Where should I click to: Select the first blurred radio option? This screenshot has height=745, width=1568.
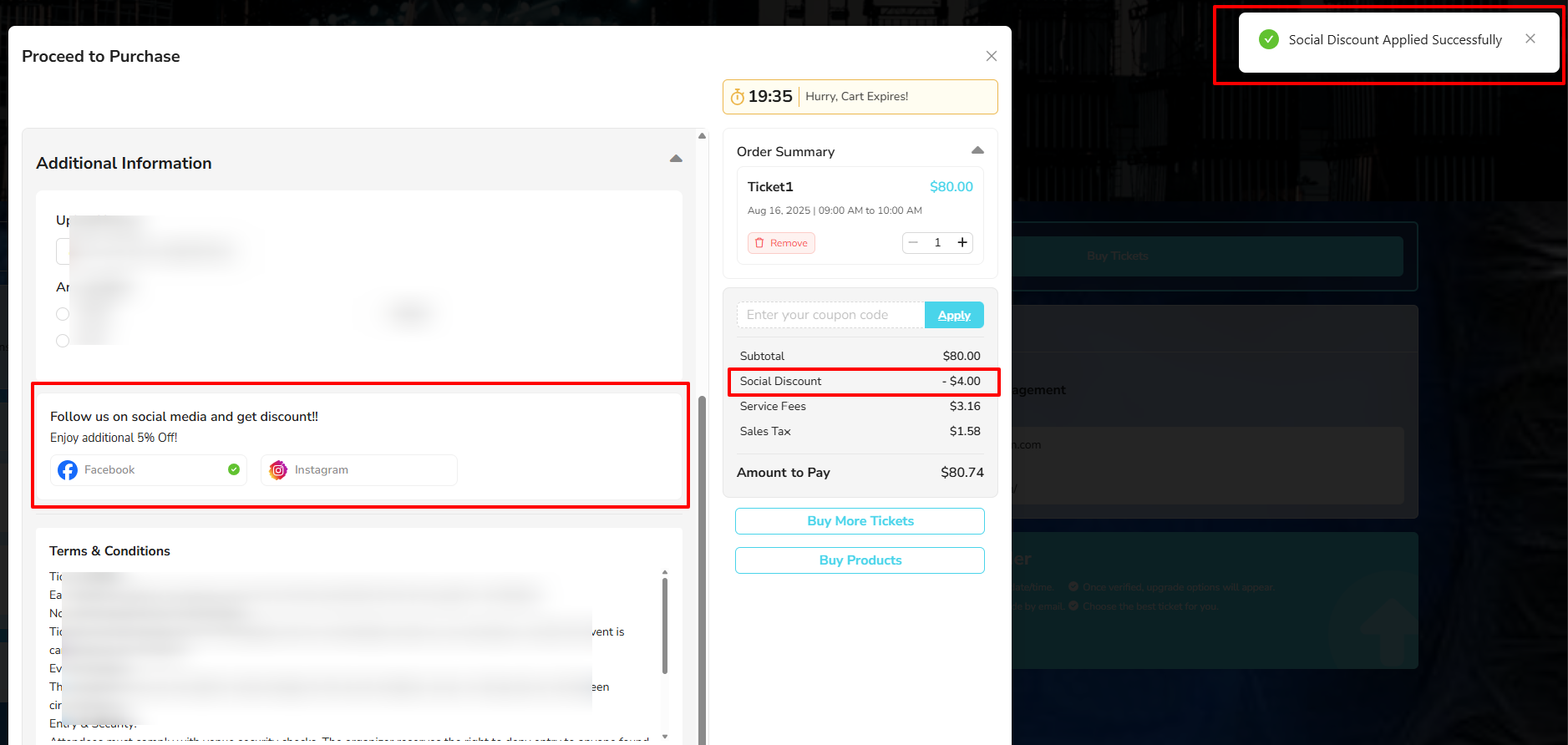pos(63,314)
